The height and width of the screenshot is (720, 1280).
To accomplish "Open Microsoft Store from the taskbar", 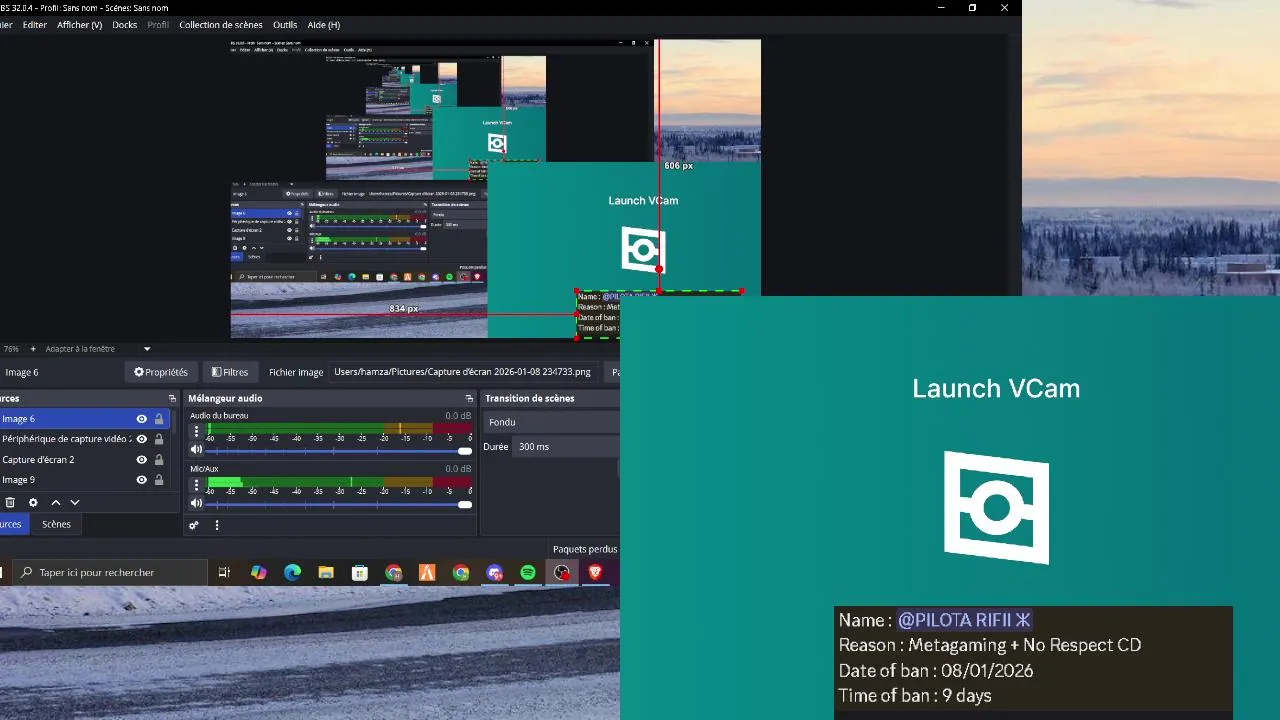I will tap(360, 573).
